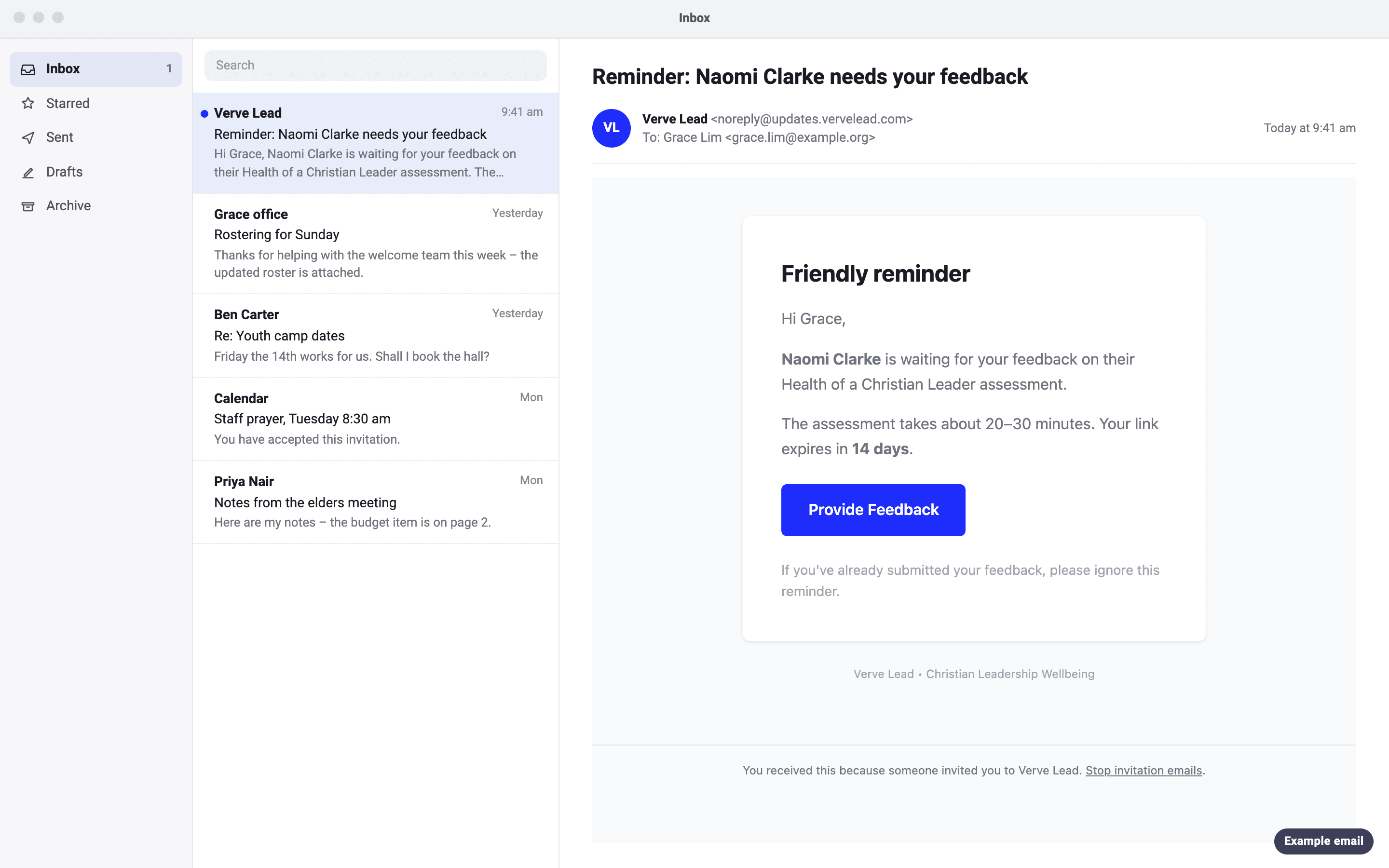
Task: Click the Today at 9:41 am timestamp
Action: [1309, 128]
